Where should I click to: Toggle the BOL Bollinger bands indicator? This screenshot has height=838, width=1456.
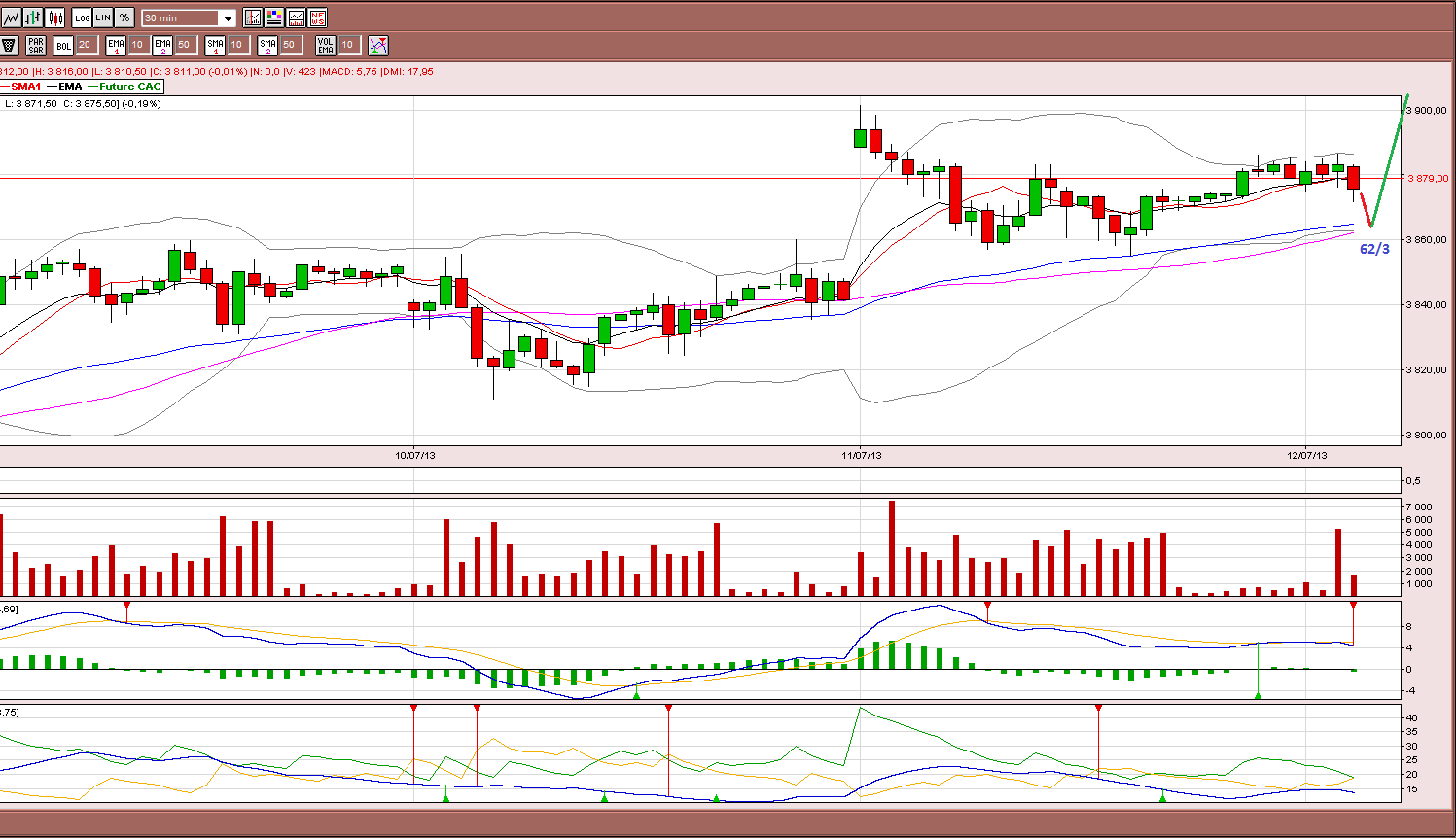tap(63, 45)
